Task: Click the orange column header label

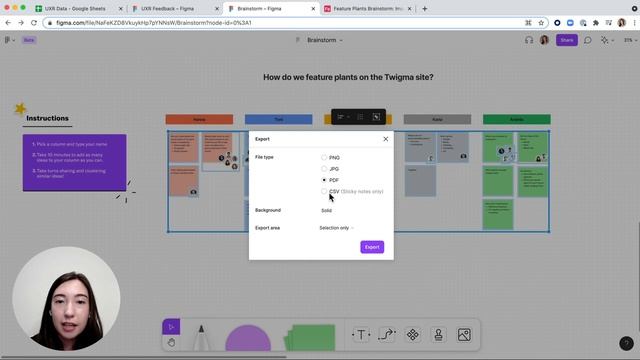Action: (199, 119)
